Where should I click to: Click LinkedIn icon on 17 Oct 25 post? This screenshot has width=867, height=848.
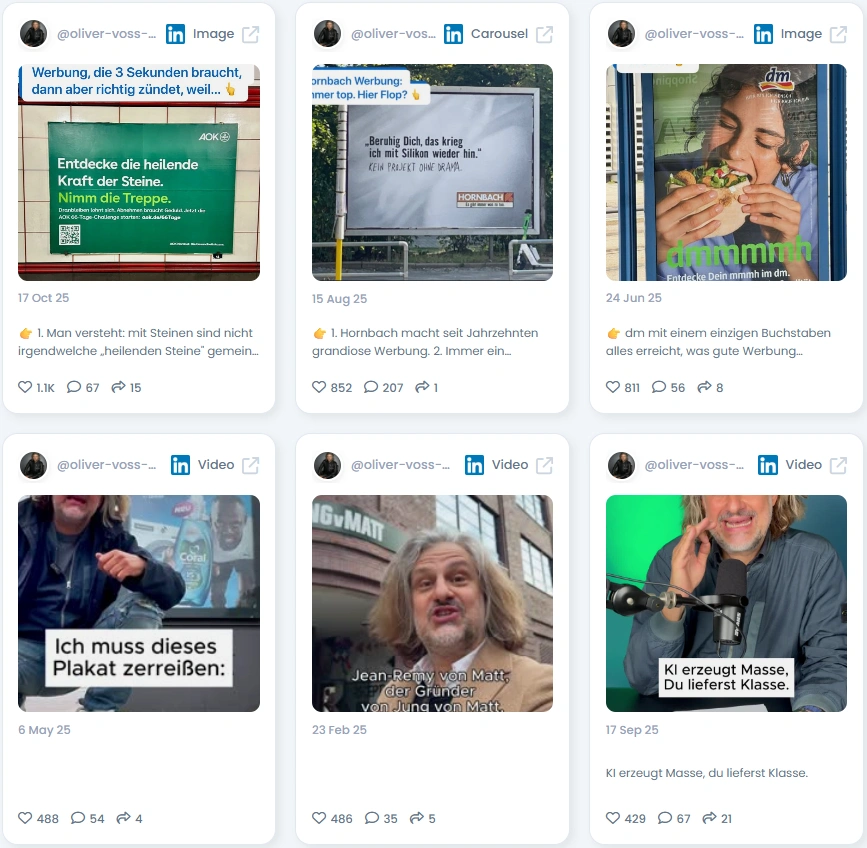coord(176,34)
